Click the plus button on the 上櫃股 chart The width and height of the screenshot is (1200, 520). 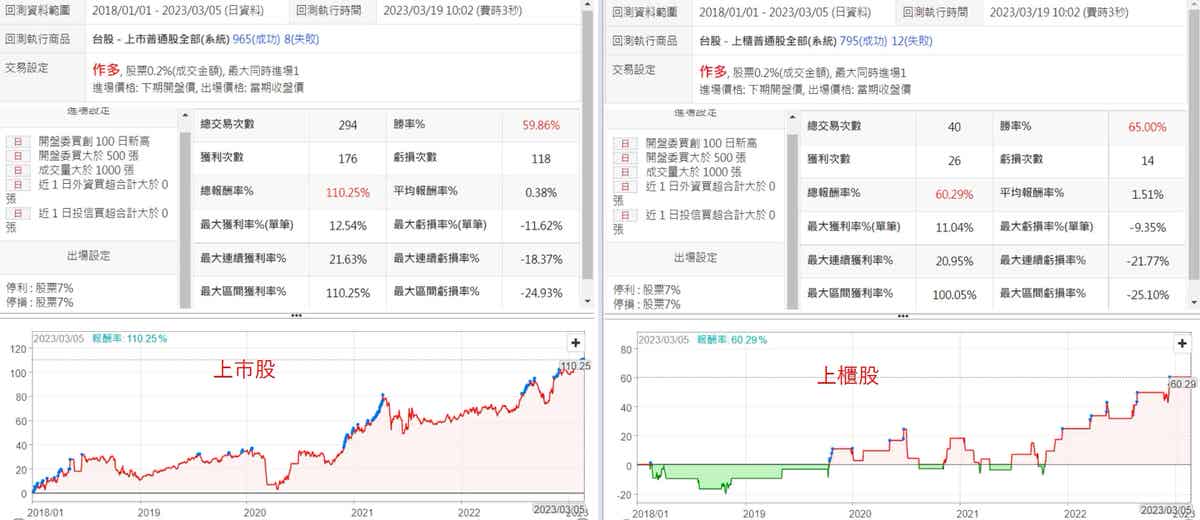1182,342
